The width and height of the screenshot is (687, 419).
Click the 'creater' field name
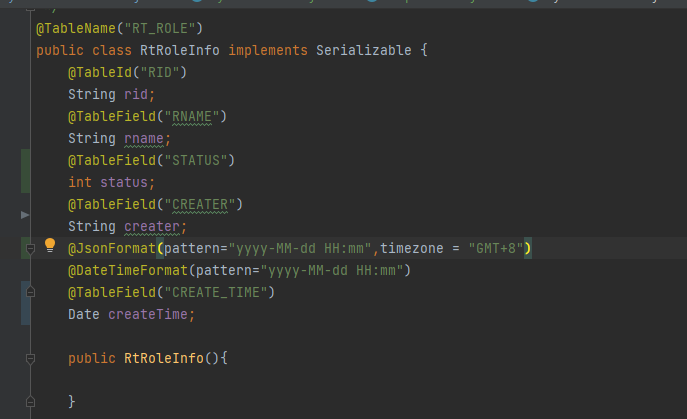coord(152,227)
